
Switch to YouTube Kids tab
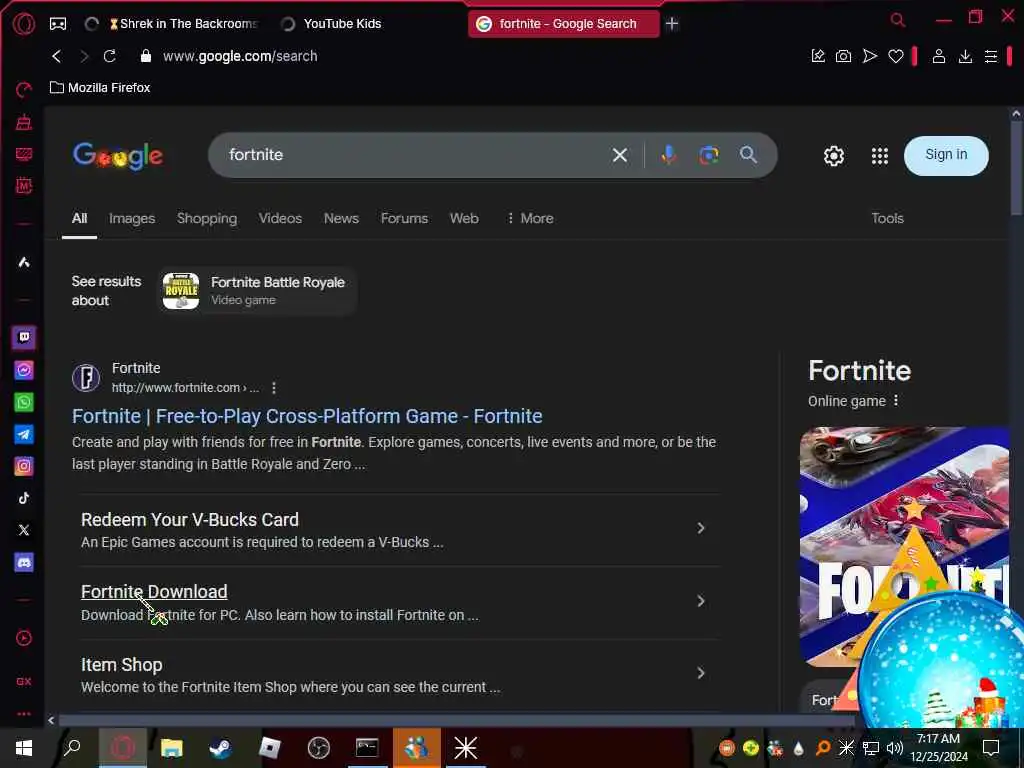[342, 24]
